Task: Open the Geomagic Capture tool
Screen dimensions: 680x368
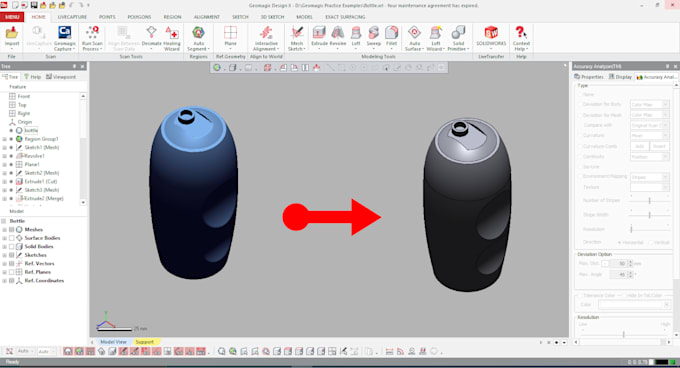Action: pyautogui.click(x=65, y=38)
